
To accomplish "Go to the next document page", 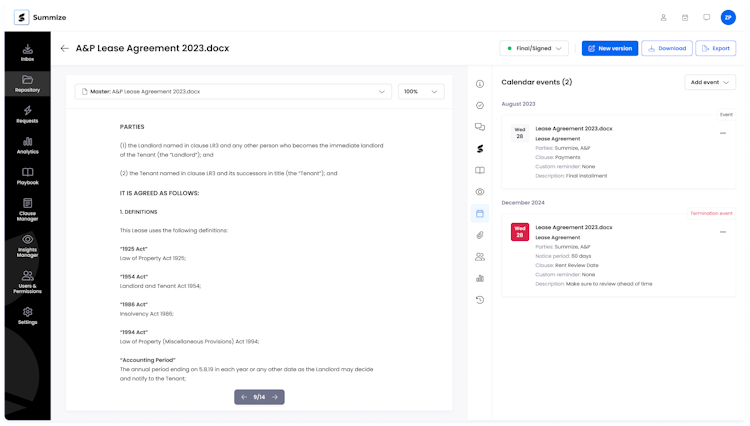I will (x=275, y=397).
